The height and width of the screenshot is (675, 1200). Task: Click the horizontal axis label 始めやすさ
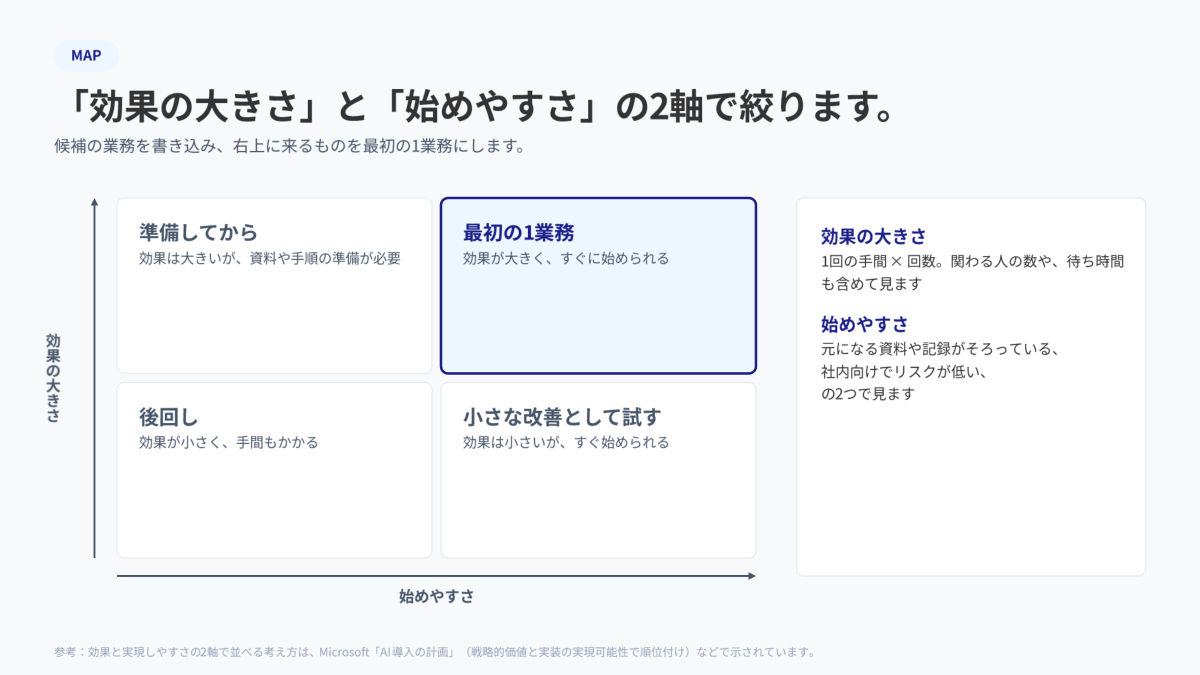(x=437, y=596)
